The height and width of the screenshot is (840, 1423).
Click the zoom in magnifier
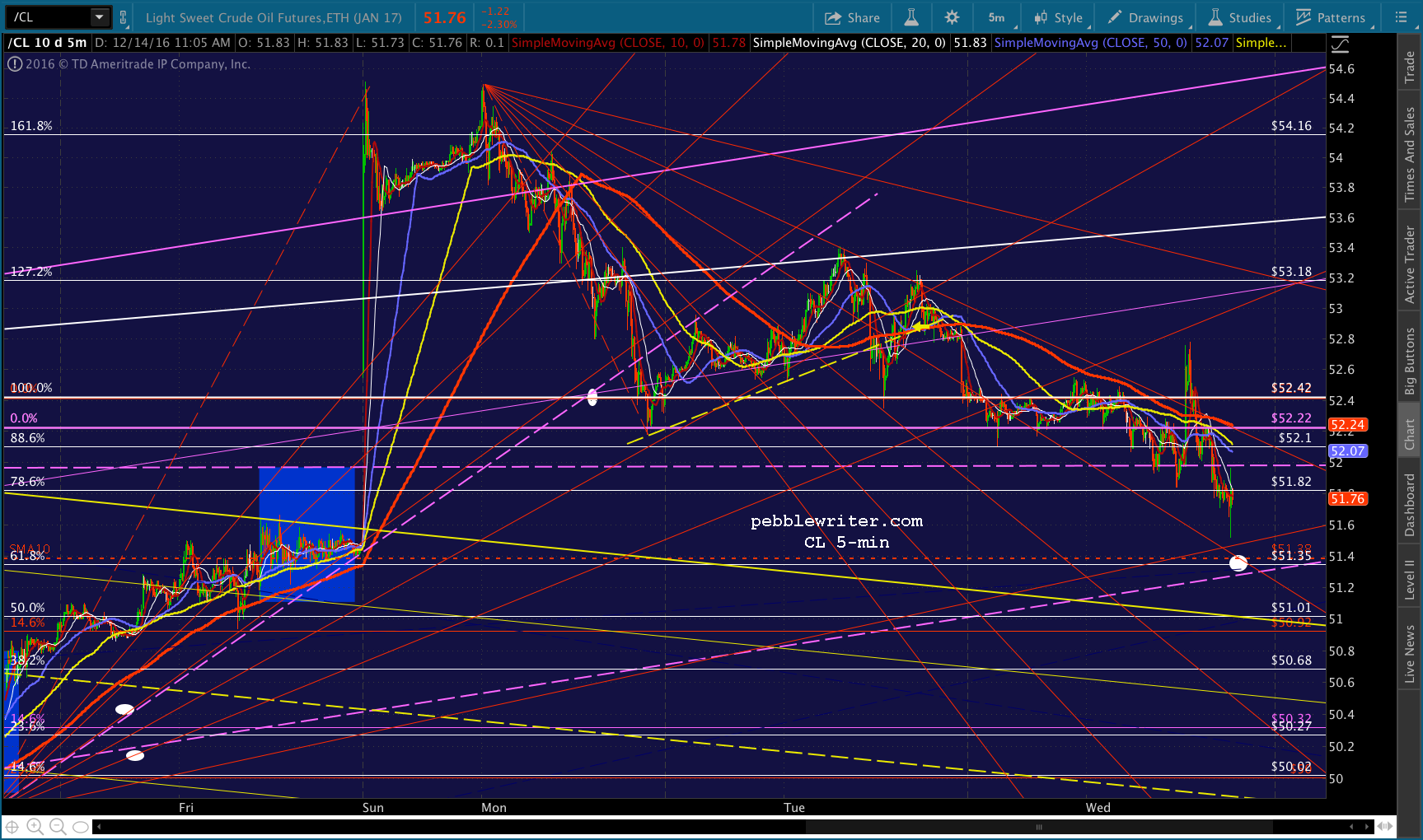point(35,826)
